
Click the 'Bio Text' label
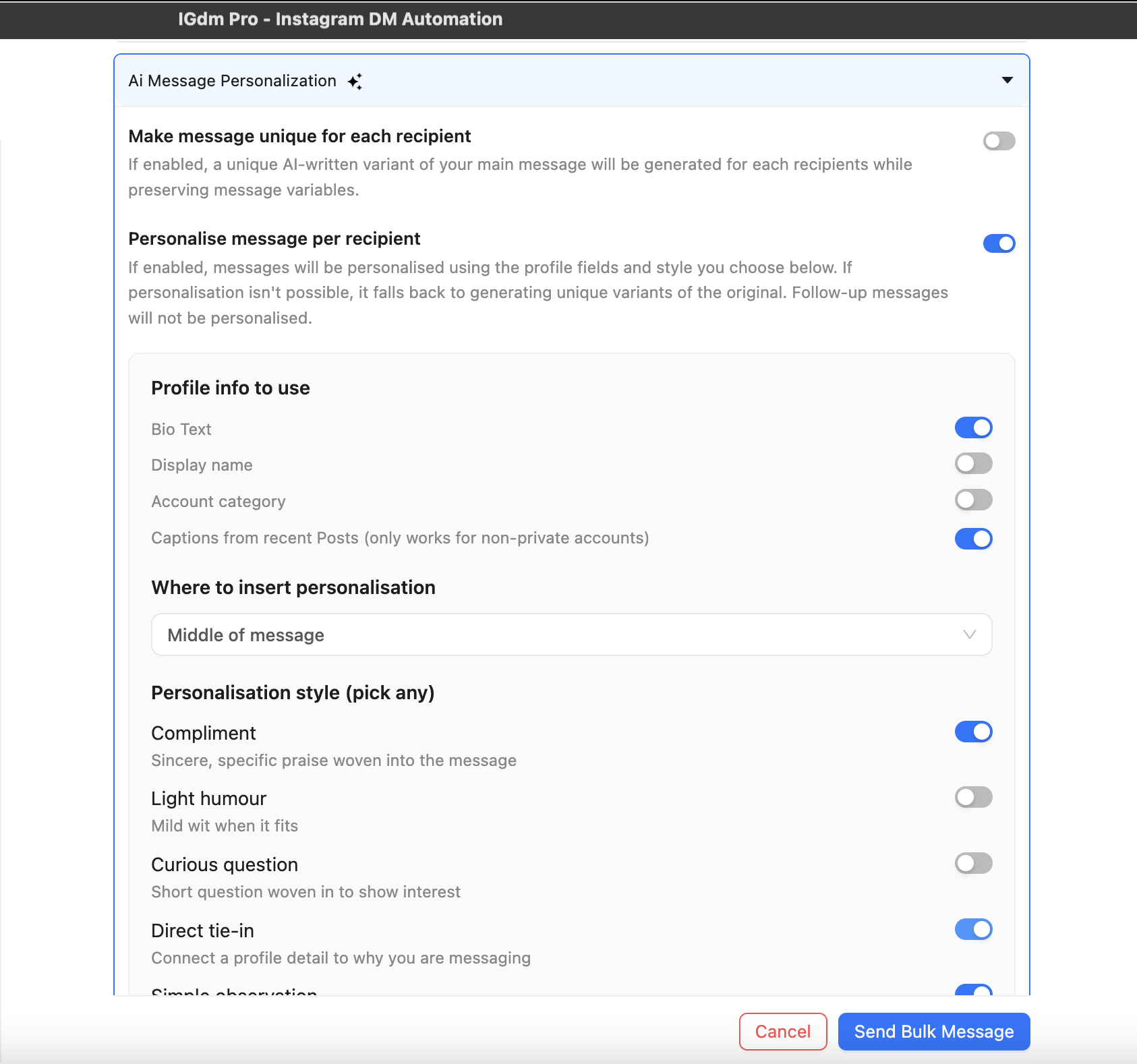181,430
